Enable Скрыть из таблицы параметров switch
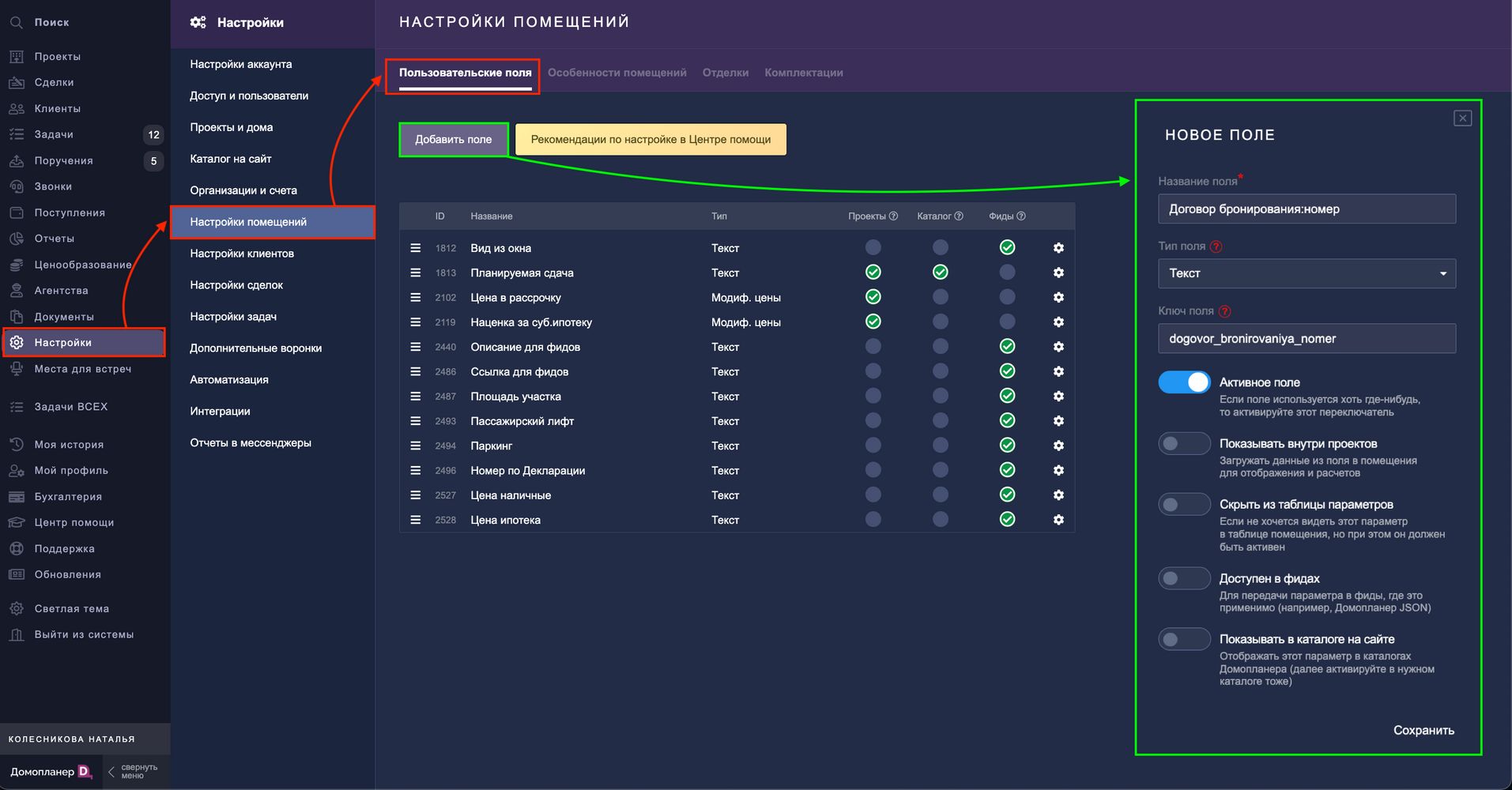This screenshot has height=790, width=1512. click(x=1184, y=504)
